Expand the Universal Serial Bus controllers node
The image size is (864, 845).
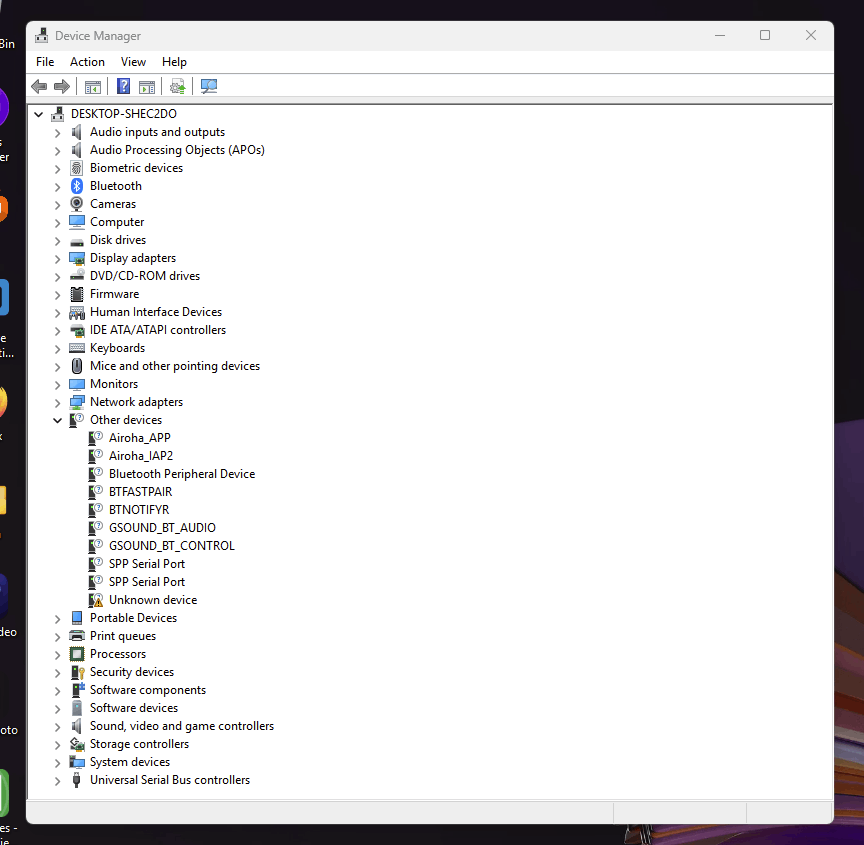click(57, 779)
